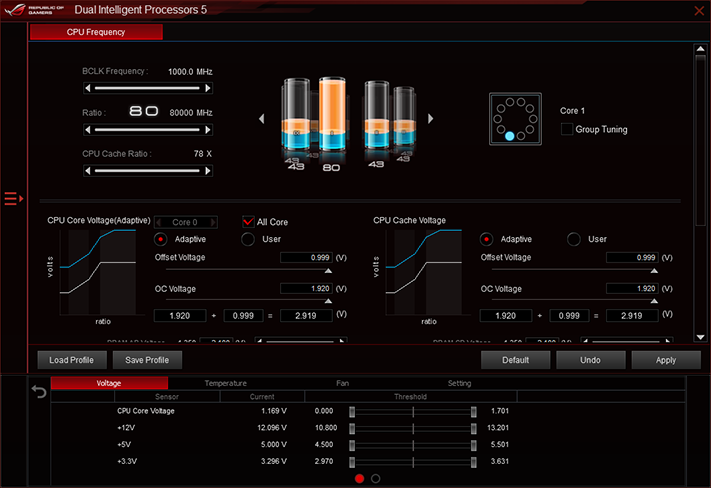
Task: Show next cores with right carousel arrow
Action: tap(430, 119)
